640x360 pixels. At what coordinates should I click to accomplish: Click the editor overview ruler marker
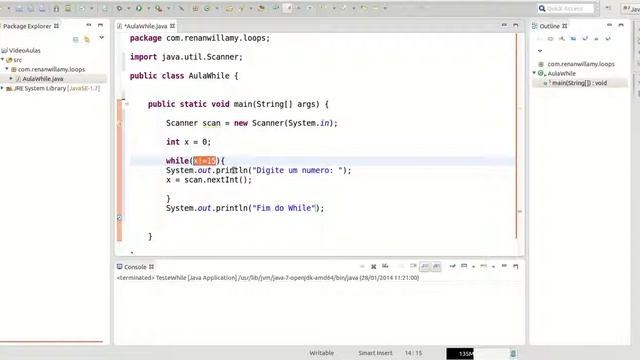coord(520,211)
